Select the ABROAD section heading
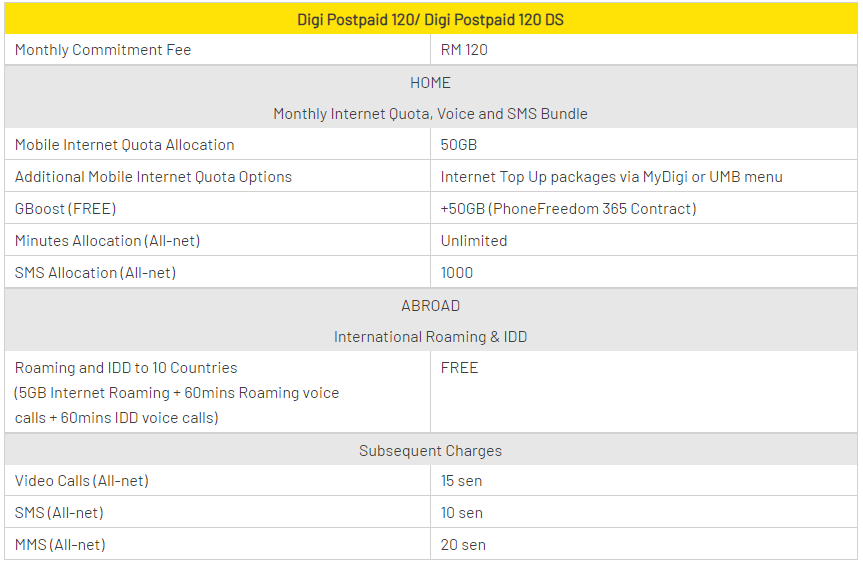The image size is (863, 566). pyautogui.click(x=430, y=305)
